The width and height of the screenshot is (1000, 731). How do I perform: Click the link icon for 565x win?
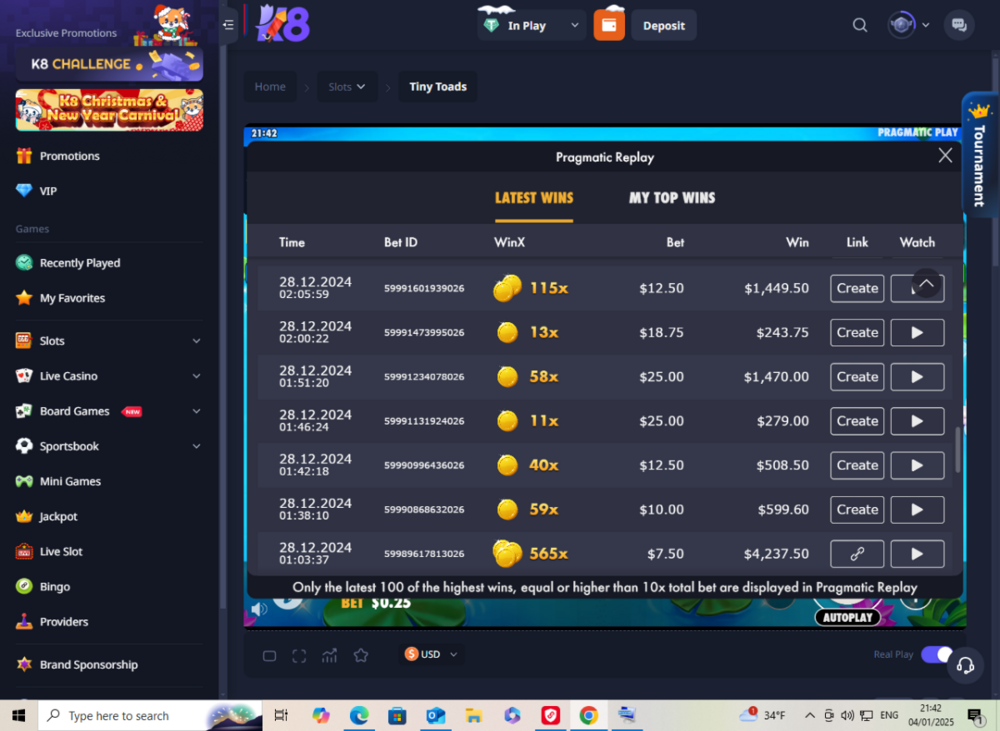pyautogui.click(x=857, y=554)
